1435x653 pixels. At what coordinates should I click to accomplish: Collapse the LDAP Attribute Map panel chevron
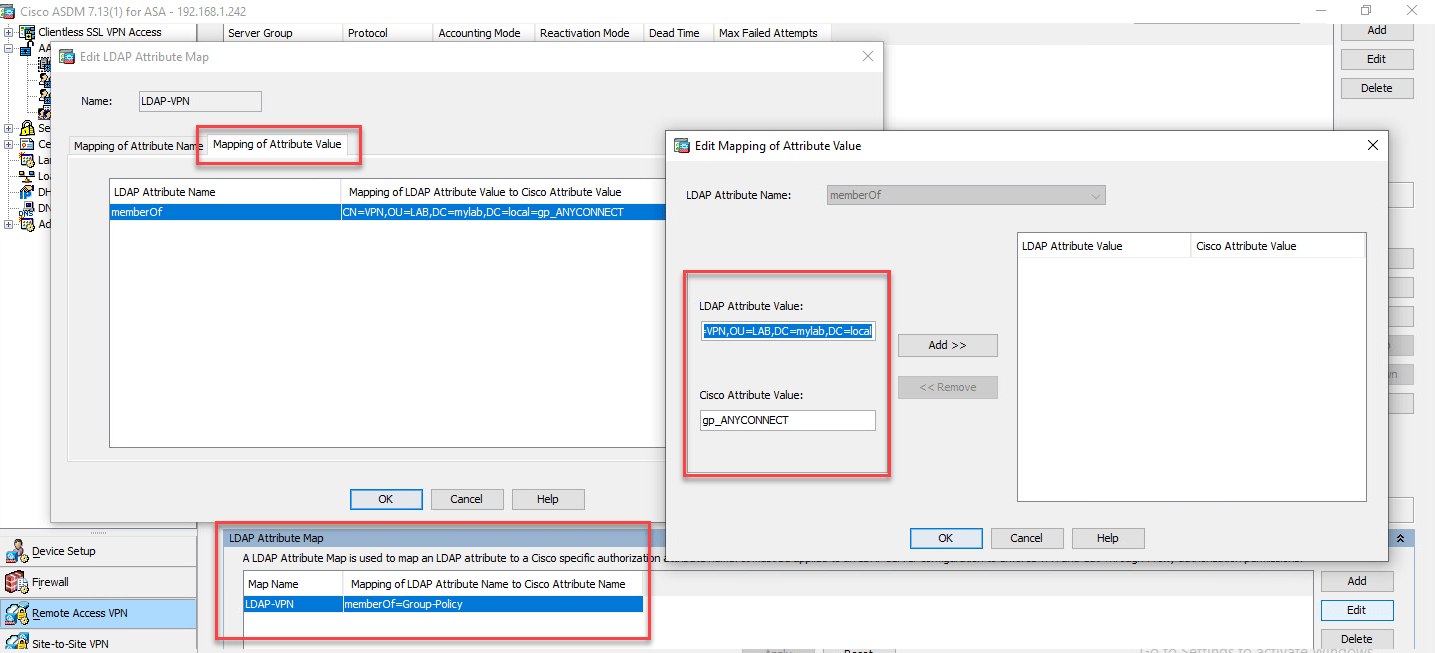1400,538
